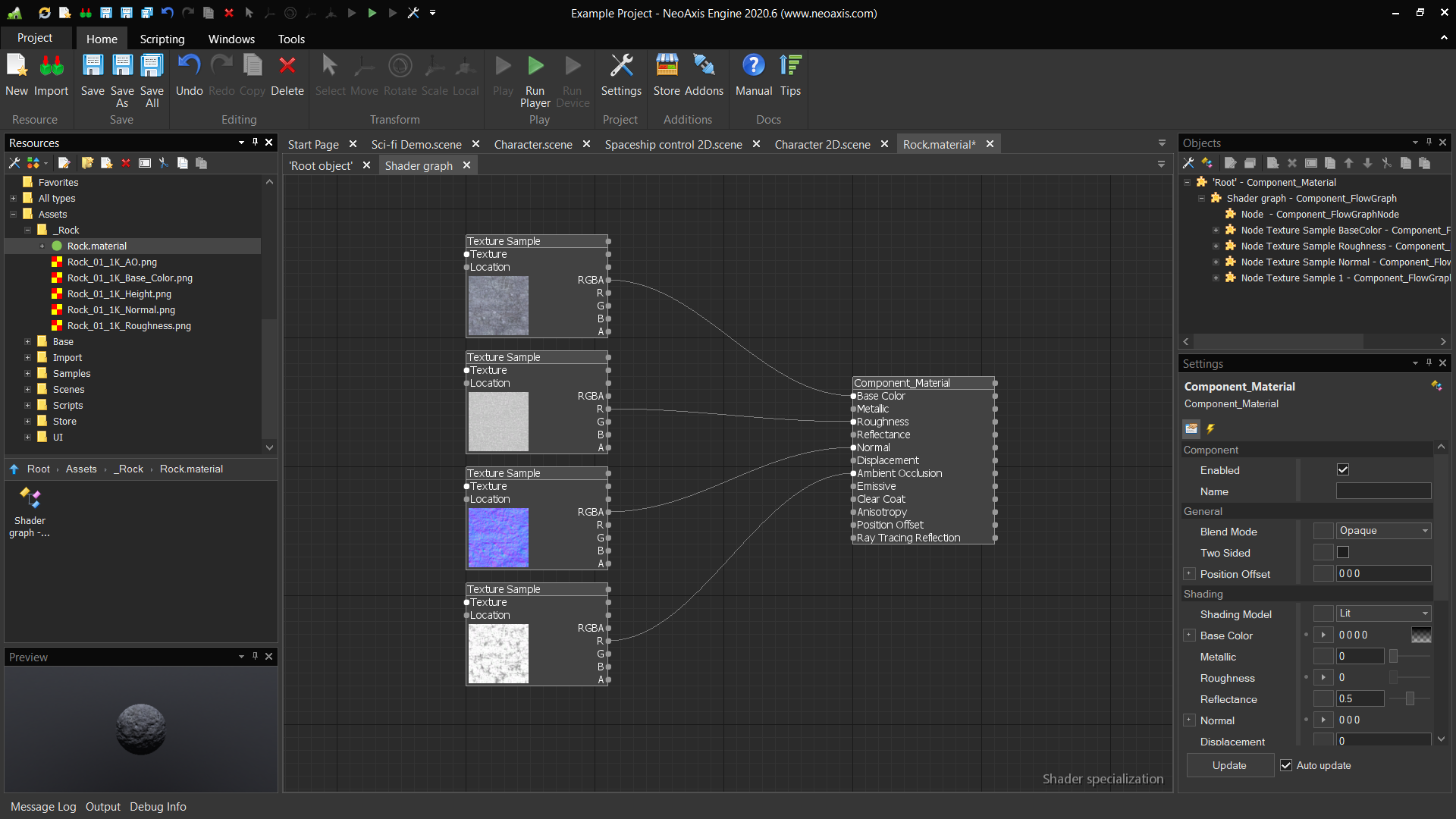Expand the Samples folder in Resources
Image resolution: width=1456 pixels, height=819 pixels.
coord(28,374)
